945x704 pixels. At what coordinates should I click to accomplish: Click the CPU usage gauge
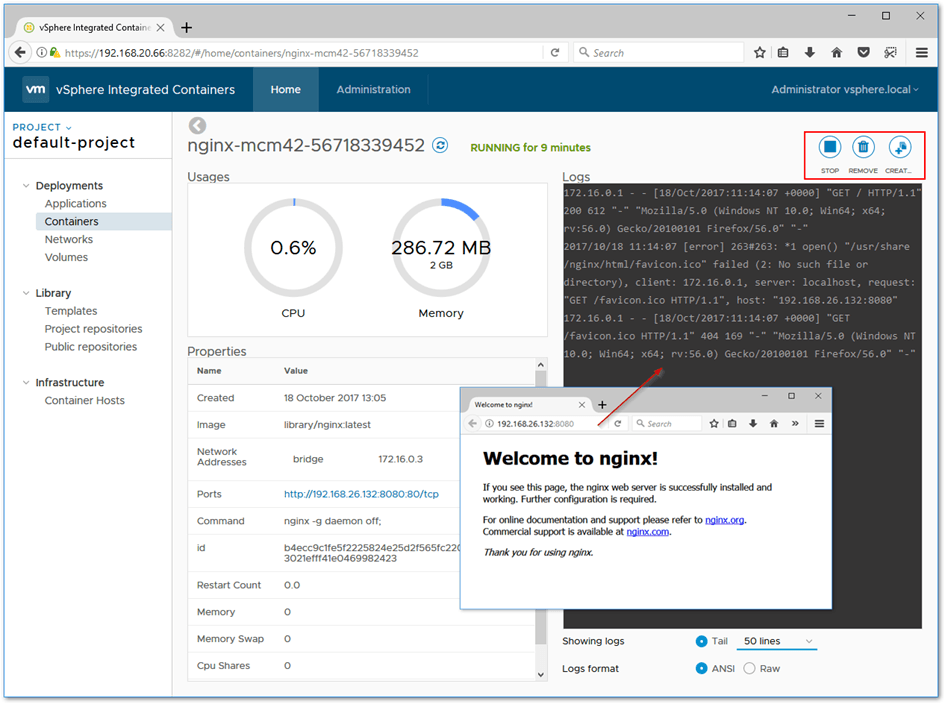294,248
